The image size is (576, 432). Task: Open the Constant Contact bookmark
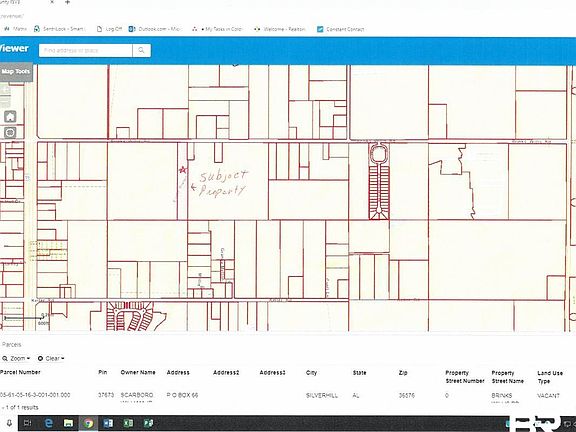point(341,29)
